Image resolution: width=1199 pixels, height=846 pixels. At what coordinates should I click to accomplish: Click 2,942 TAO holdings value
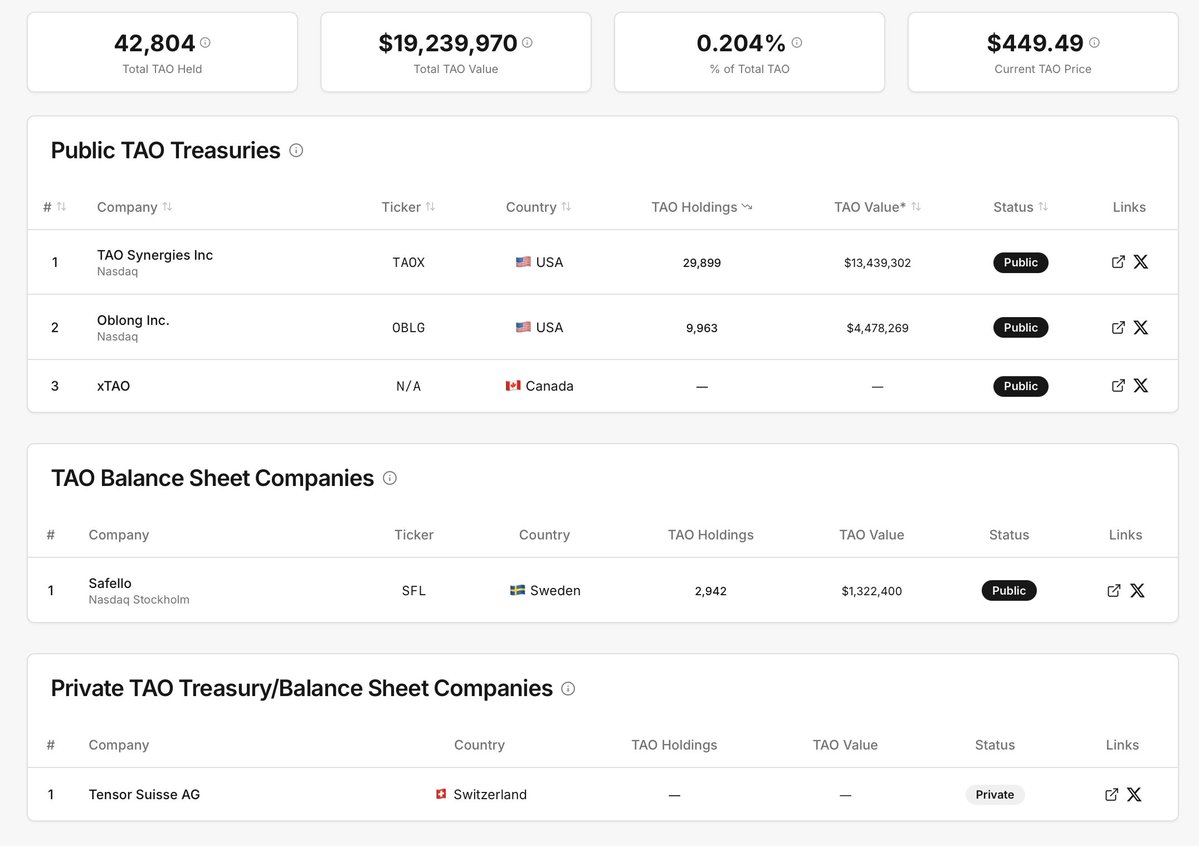tap(711, 591)
